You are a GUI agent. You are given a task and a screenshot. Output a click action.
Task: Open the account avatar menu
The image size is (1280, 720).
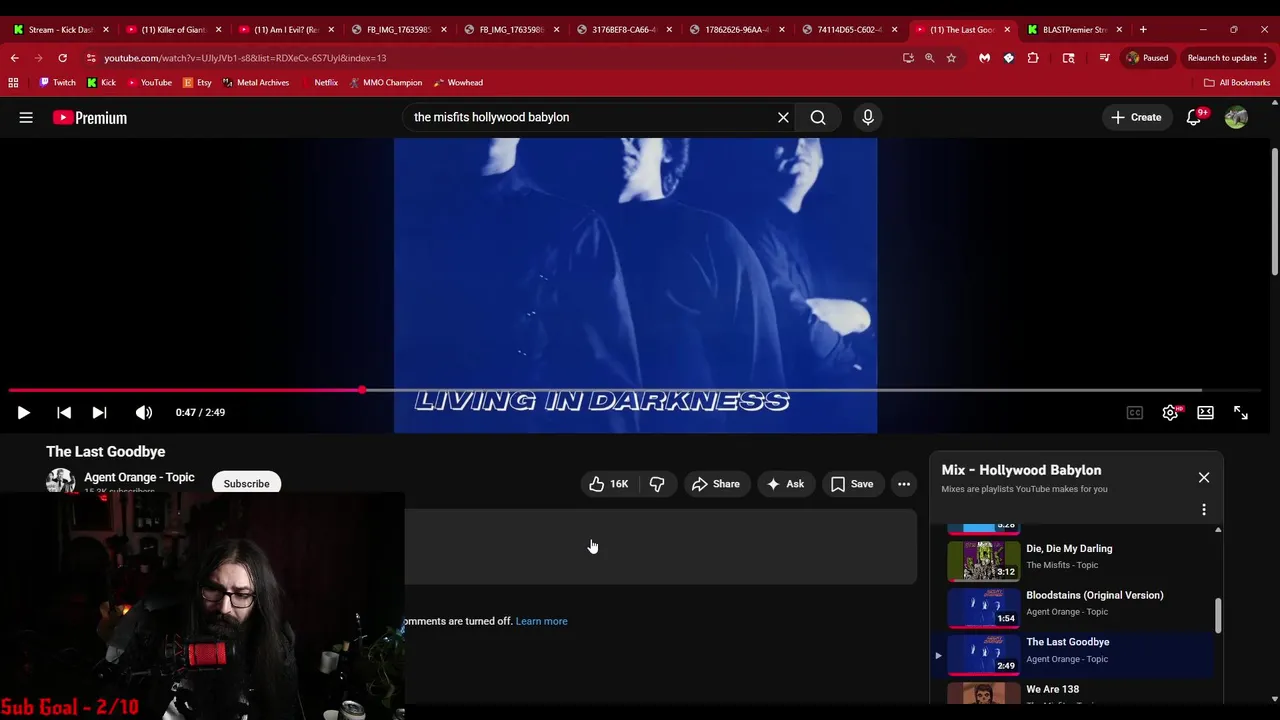[x=1236, y=118]
